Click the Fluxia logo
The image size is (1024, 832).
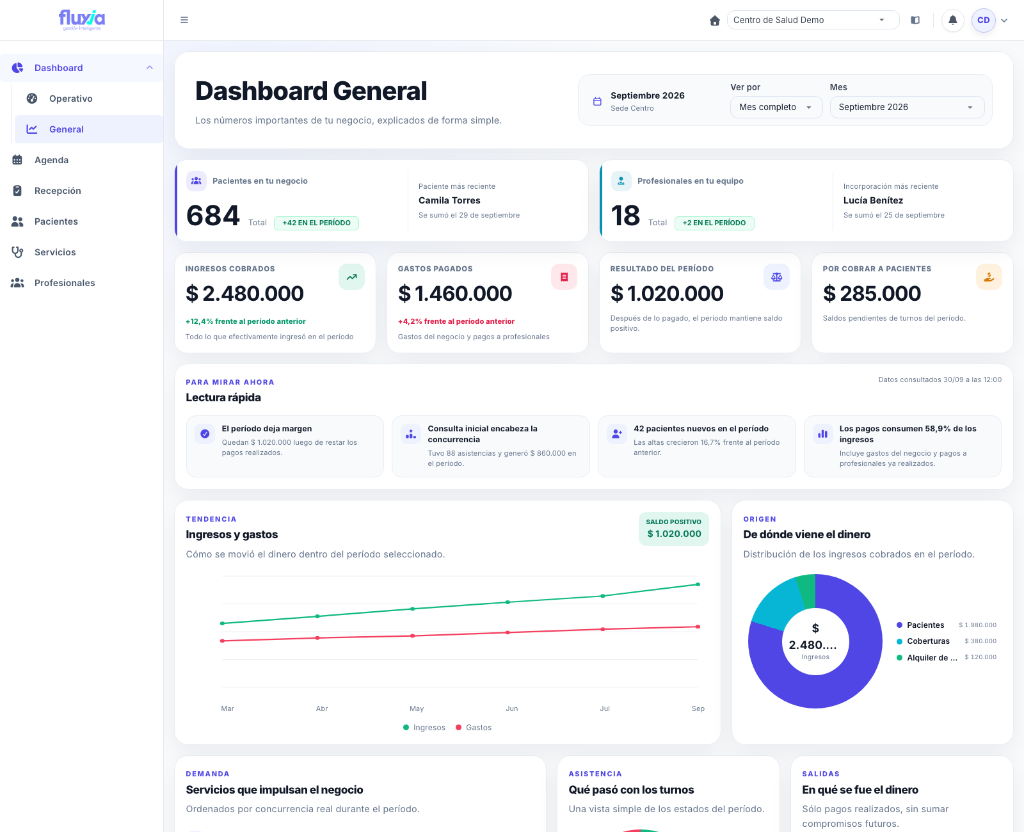point(82,20)
